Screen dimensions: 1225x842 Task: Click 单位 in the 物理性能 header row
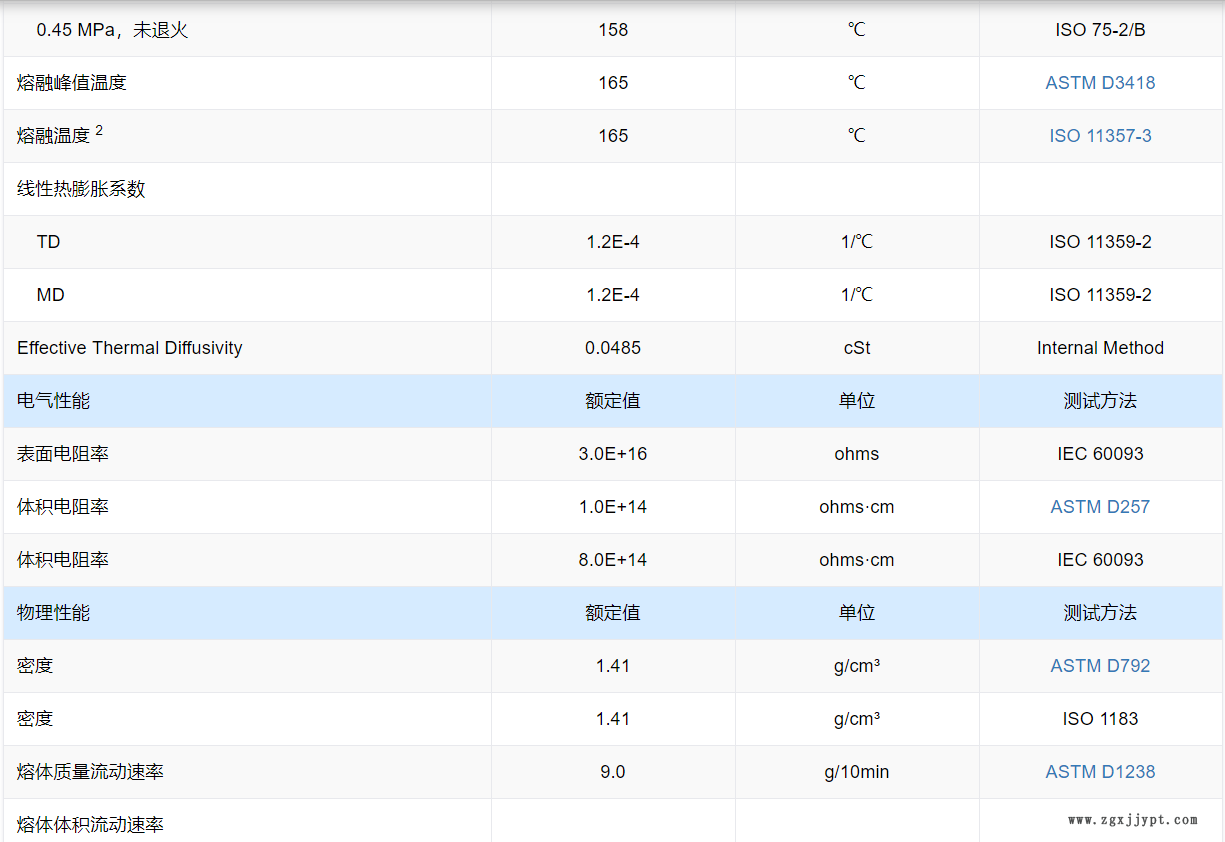(x=857, y=613)
